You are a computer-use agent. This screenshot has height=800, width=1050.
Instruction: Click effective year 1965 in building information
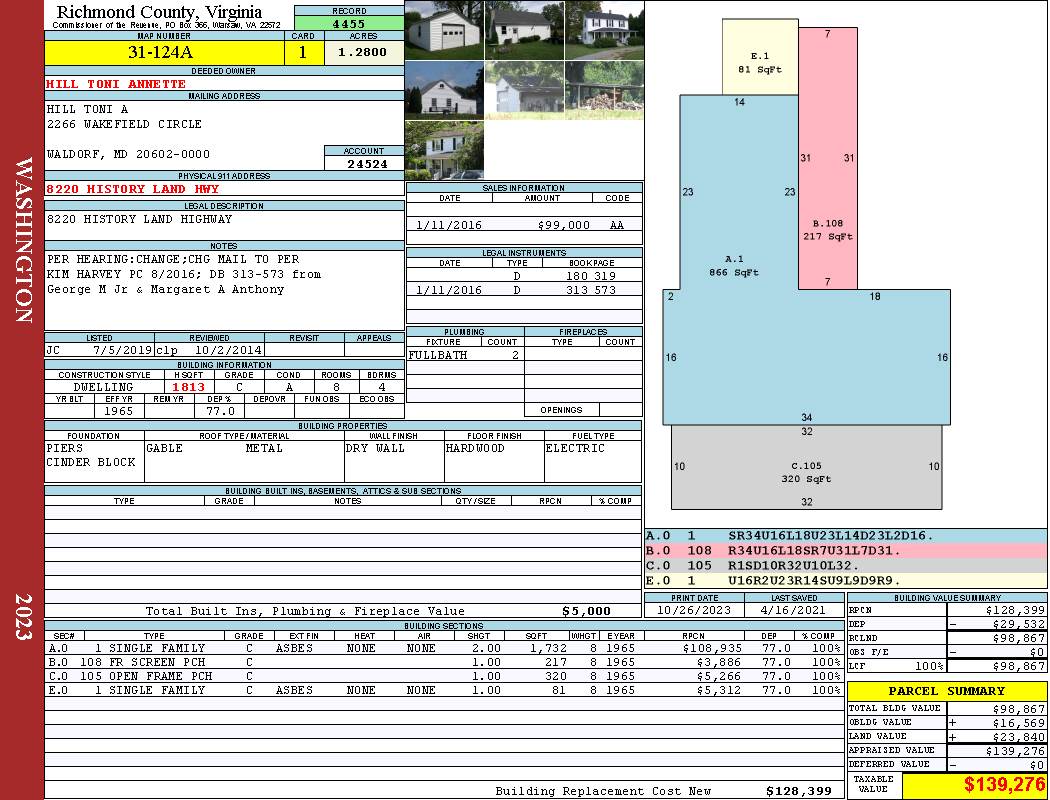[x=119, y=411]
